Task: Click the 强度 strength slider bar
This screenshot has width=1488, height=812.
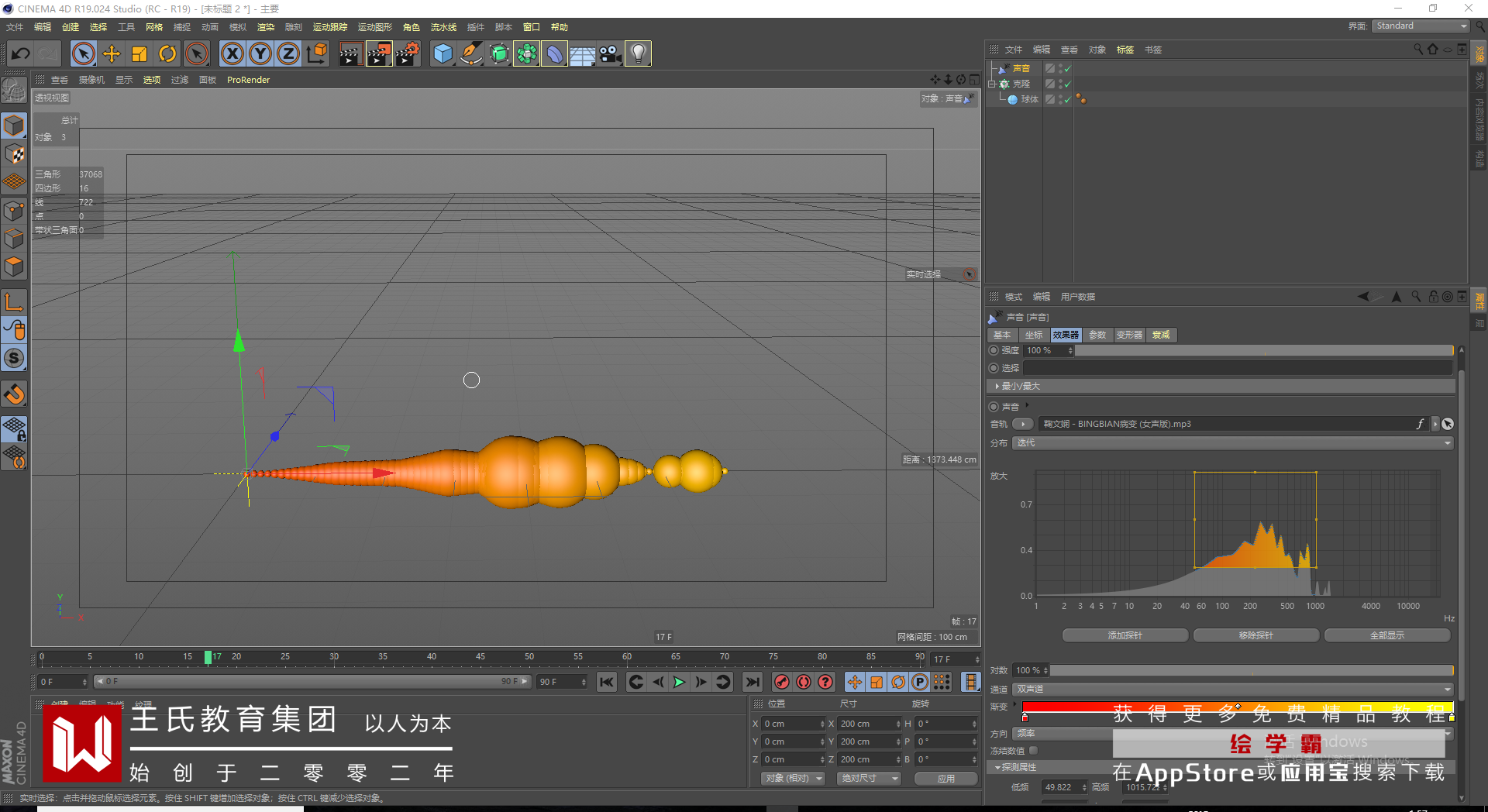Action: tap(1265, 350)
